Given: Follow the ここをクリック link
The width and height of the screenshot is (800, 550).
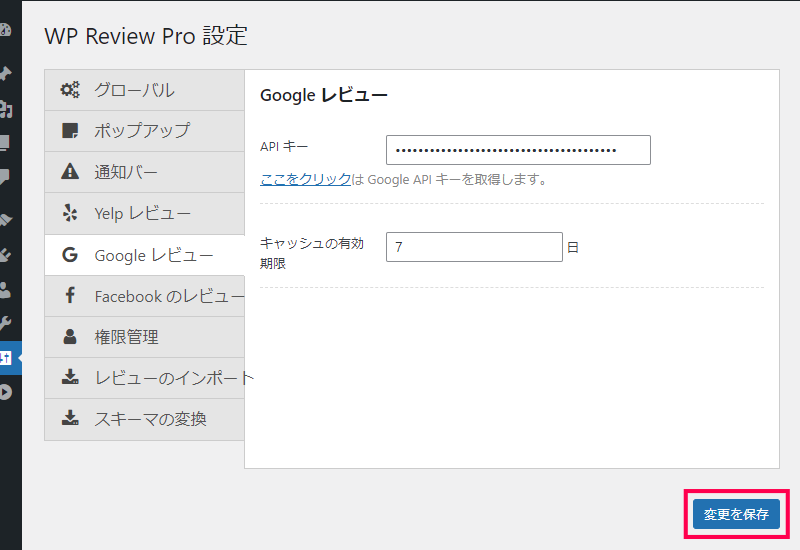Looking at the screenshot, I should [306, 179].
